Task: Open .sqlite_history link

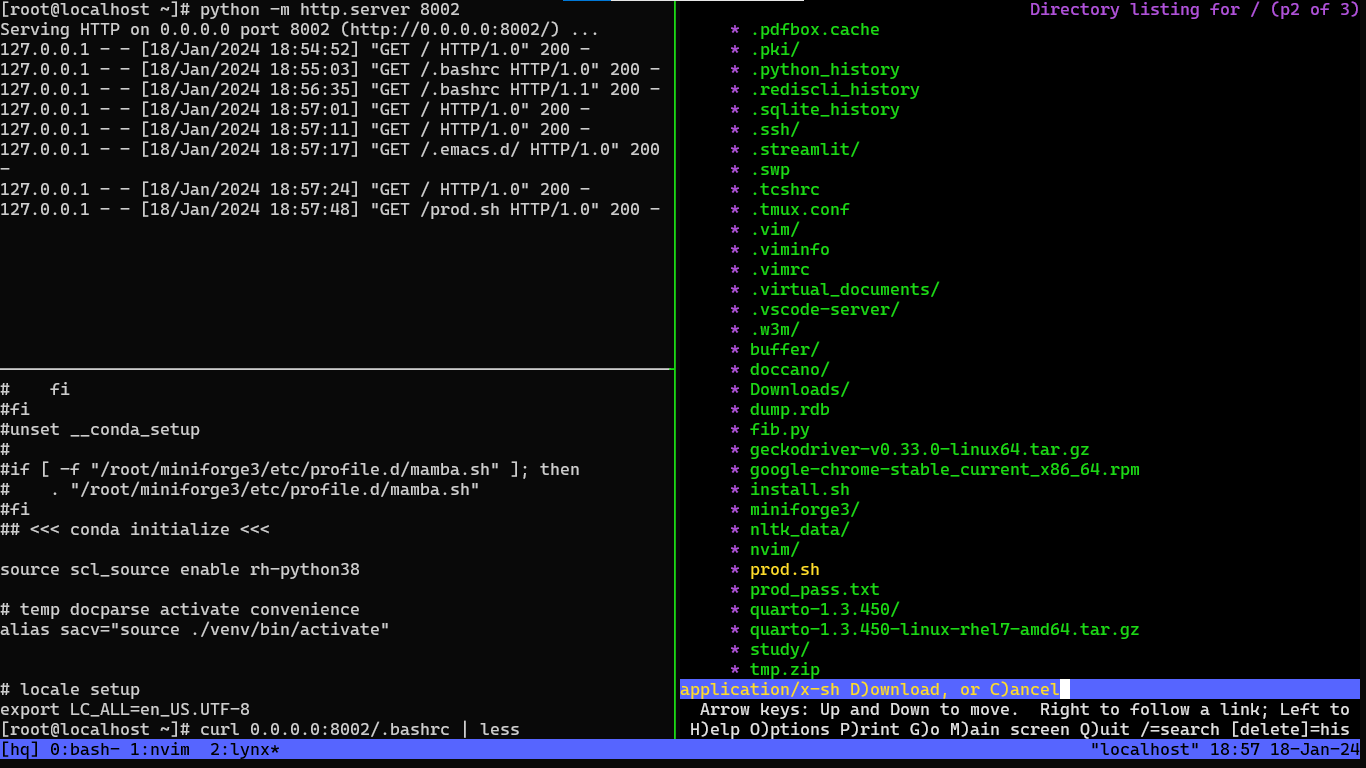Action: pyautogui.click(x=825, y=110)
